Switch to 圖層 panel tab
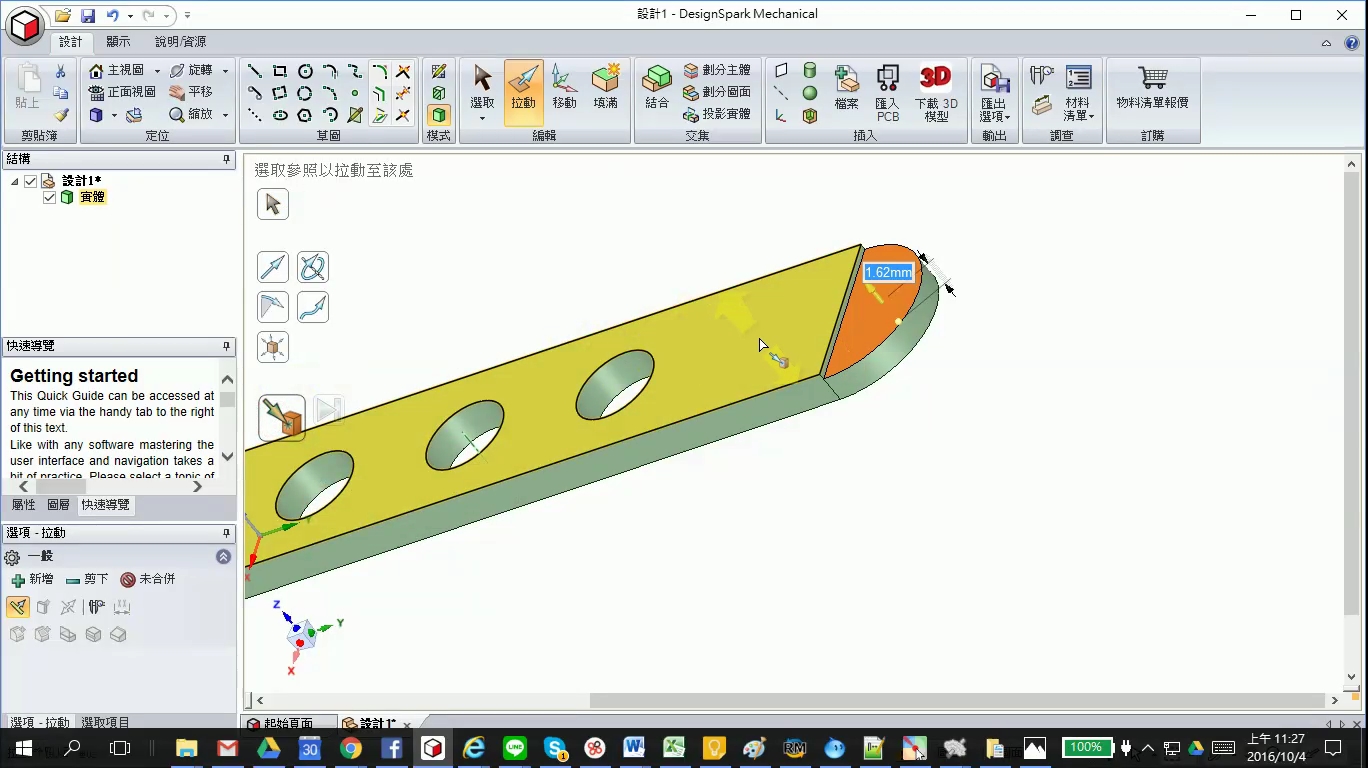The image size is (1368, 768). click(59, 505)
